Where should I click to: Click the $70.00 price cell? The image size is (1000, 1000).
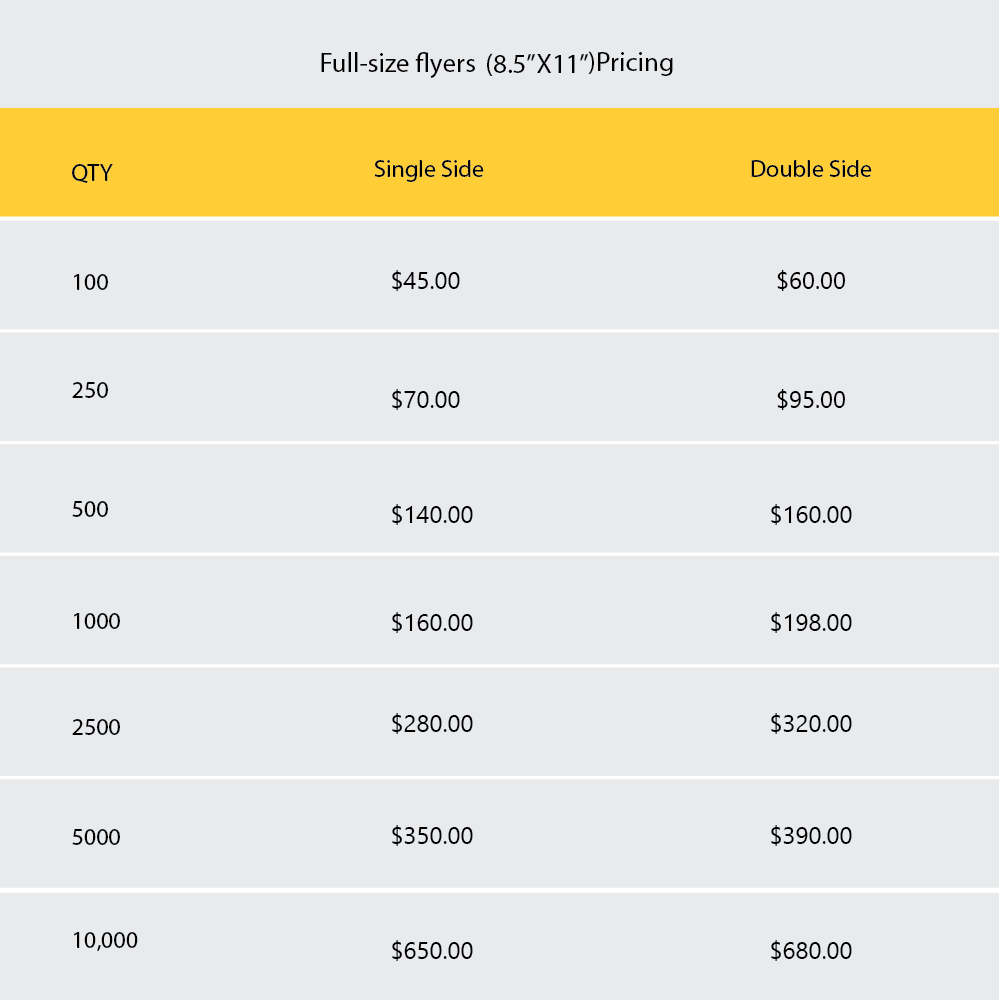pyautogui.click(x=425, y=400)
